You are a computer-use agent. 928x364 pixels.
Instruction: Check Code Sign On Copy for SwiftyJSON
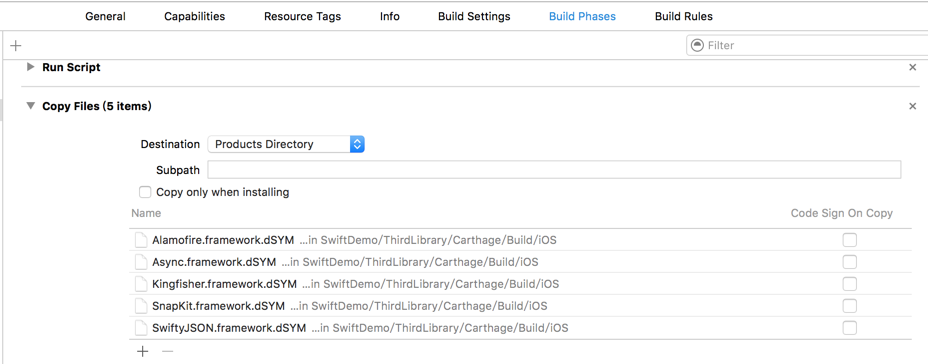pos(849,328)
